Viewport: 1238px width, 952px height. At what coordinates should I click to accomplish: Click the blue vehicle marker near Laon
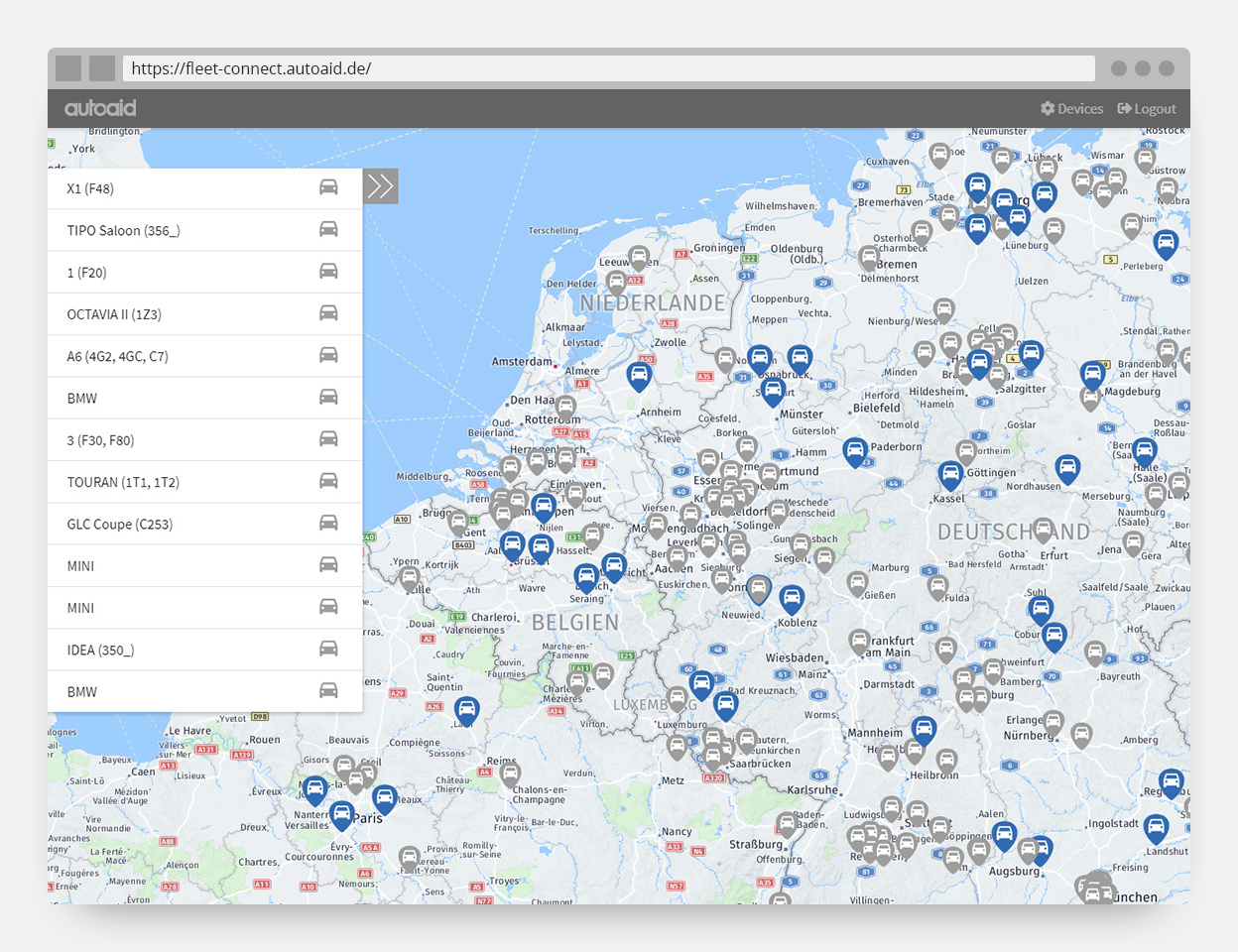pyautogui.click(x=466, y=711)
